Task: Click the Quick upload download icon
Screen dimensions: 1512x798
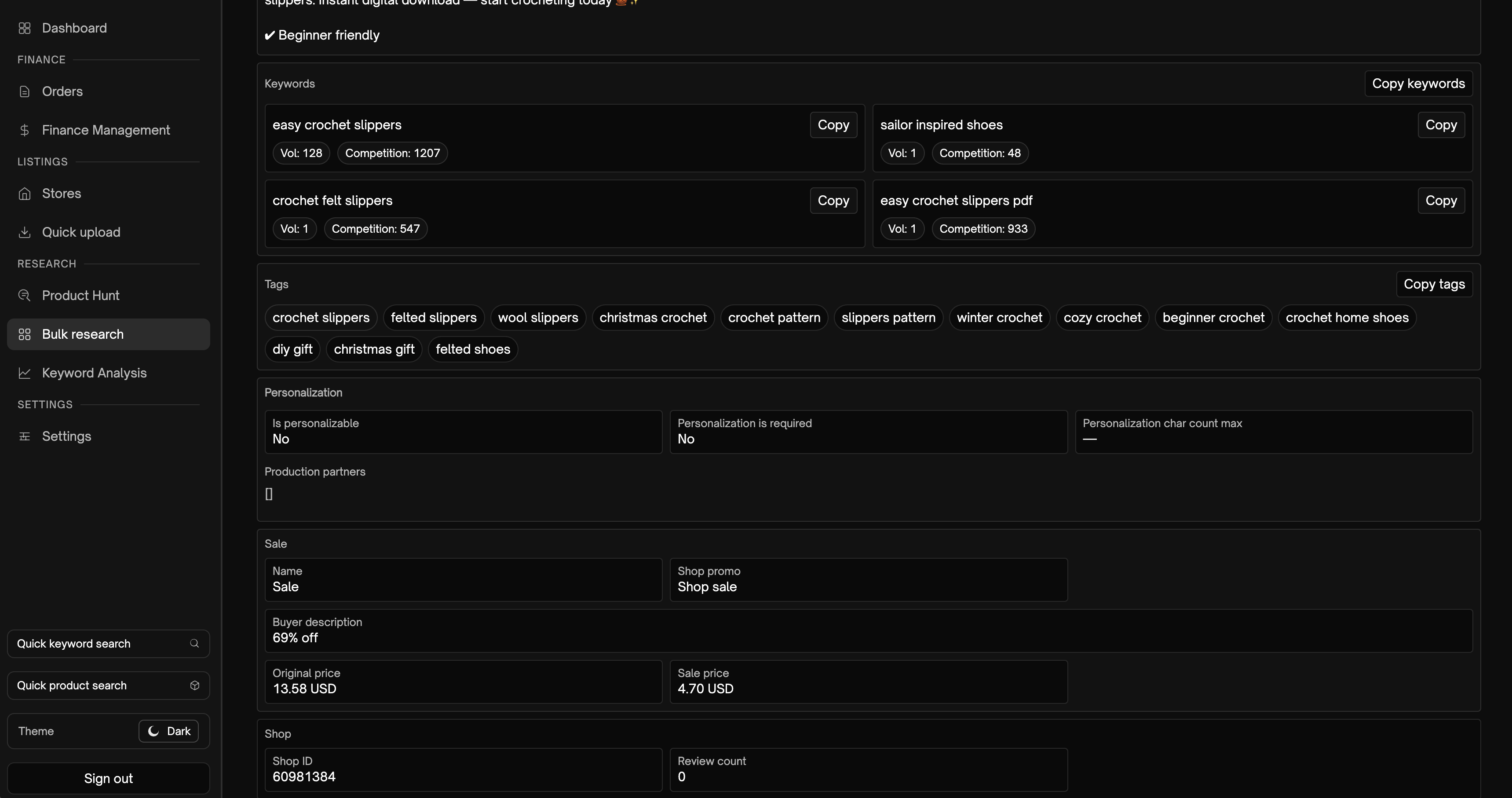Action: tap(25, 232)
